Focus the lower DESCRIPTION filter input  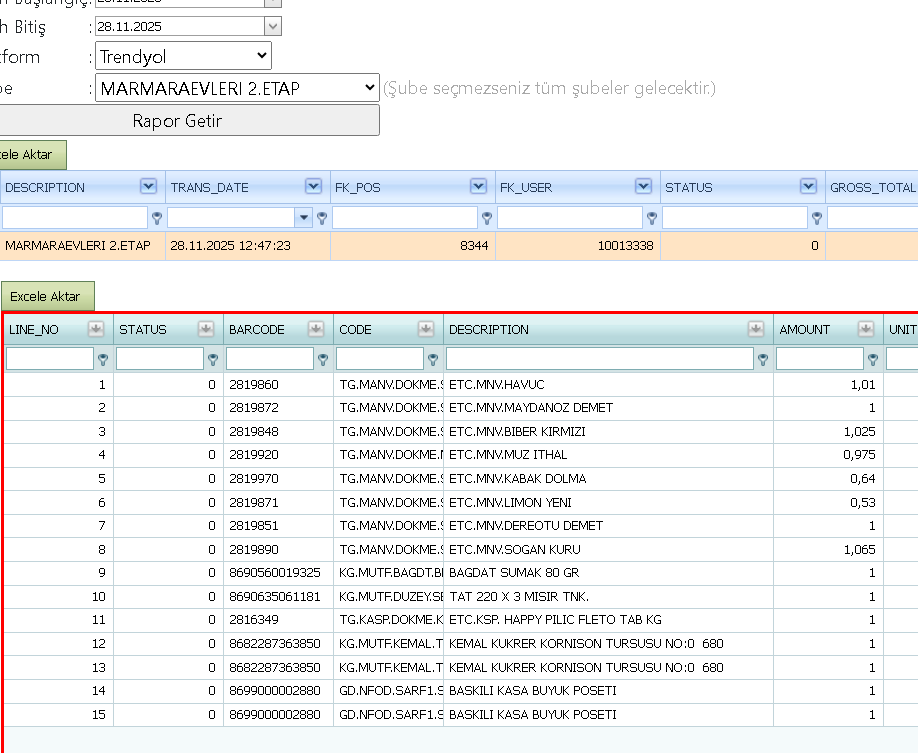pos(600,359)
